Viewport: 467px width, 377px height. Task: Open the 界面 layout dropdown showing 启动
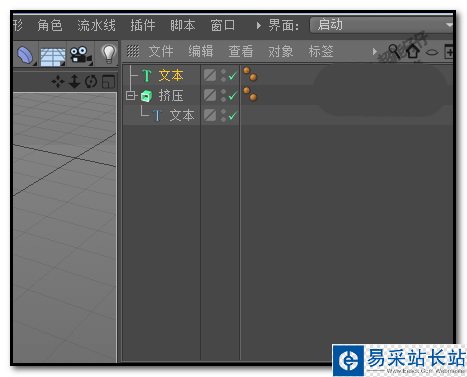pos(381,25)
